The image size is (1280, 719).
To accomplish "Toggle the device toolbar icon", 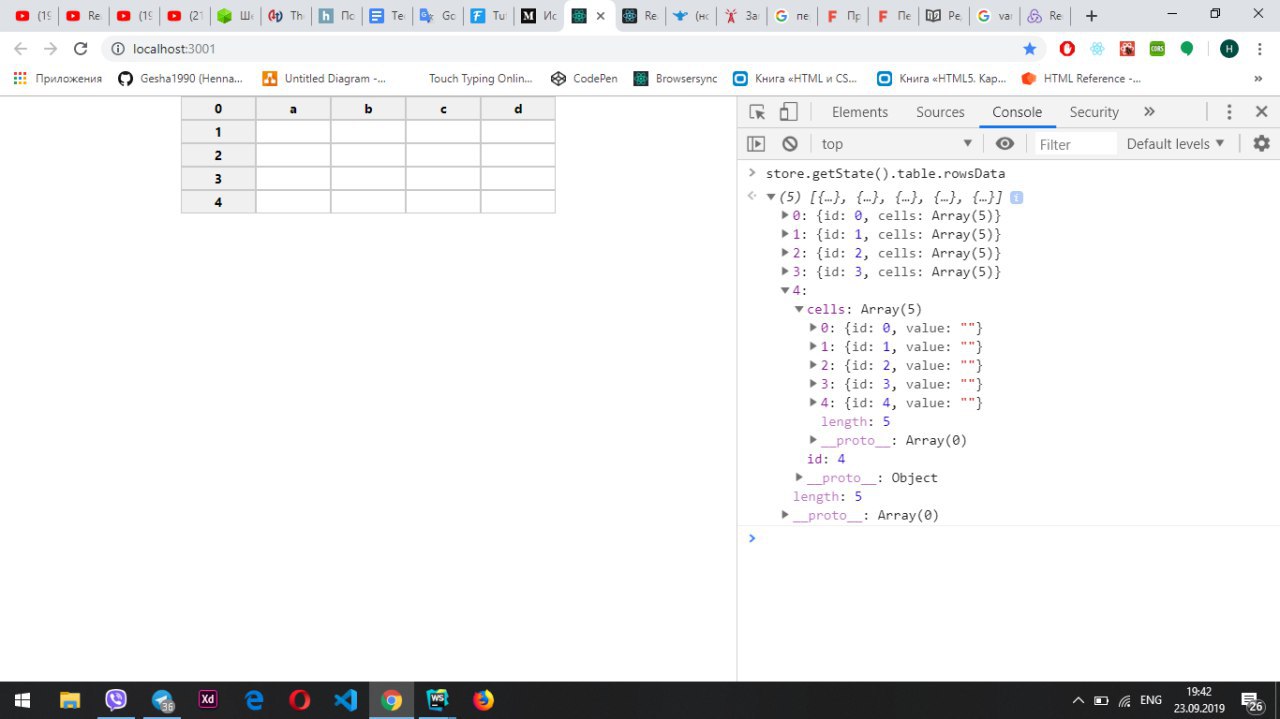I will tap(789, 112).
